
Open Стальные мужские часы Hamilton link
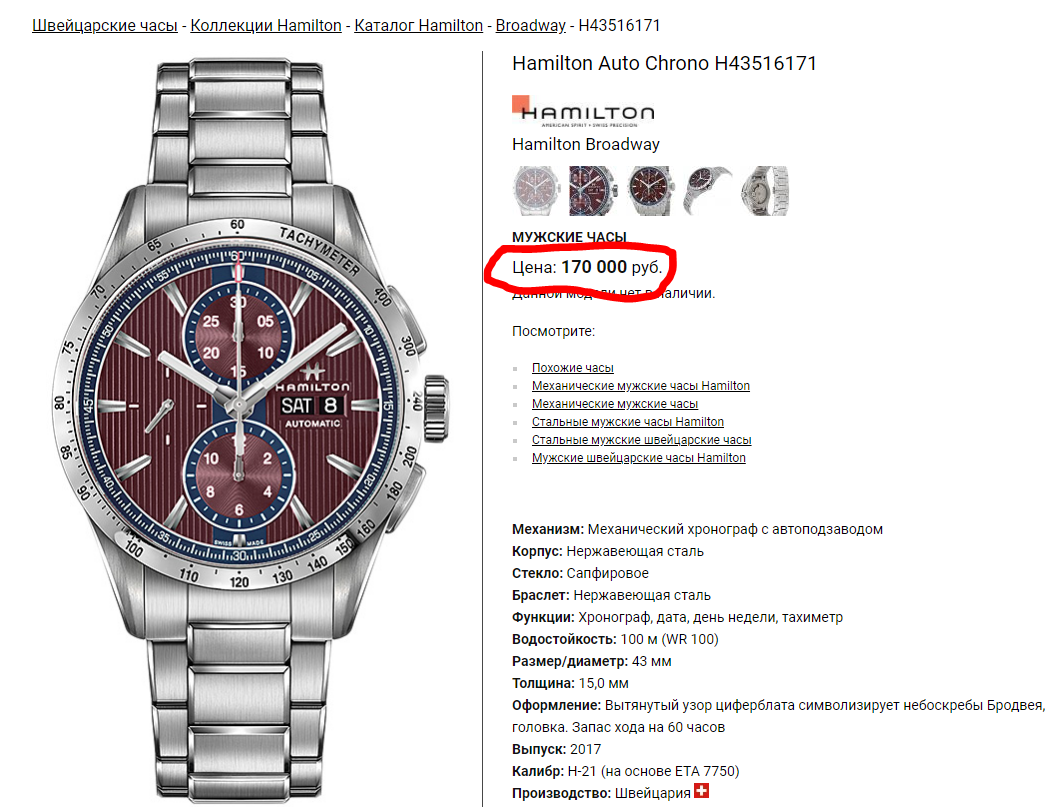[628, 422]
